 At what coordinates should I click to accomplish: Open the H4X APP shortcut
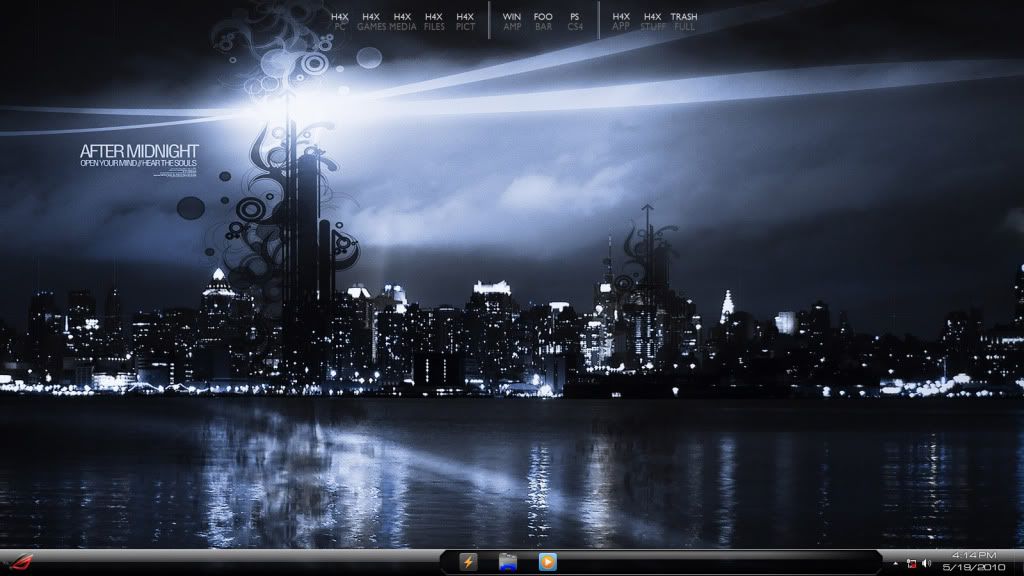pos(621,22)
